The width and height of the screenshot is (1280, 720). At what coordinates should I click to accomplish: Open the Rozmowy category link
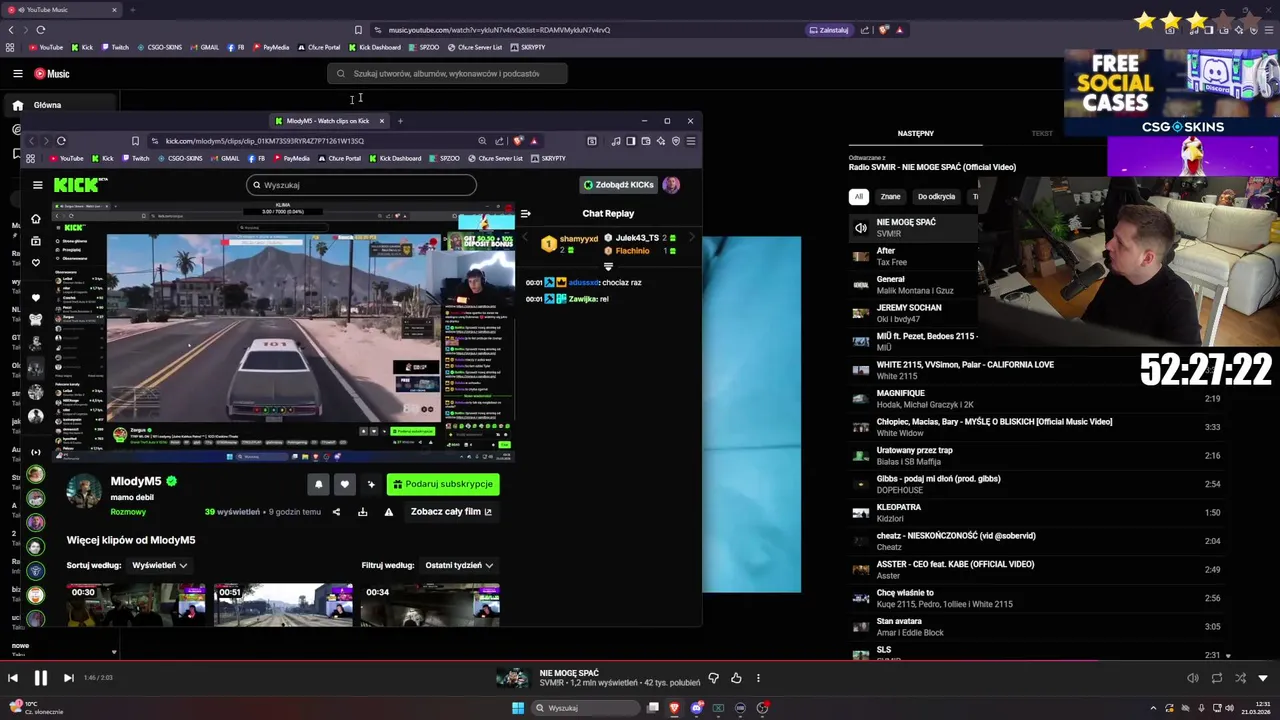[128, 512]
